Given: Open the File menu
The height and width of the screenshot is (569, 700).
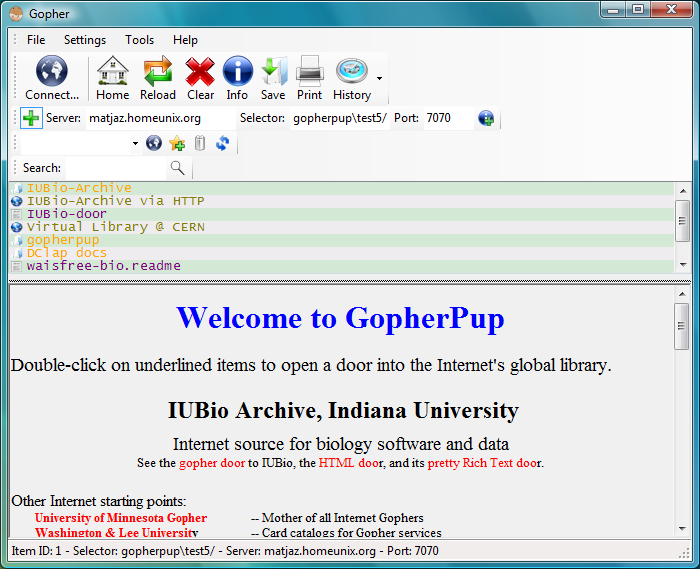Looking at the screenshot, I should coord(36,40).
